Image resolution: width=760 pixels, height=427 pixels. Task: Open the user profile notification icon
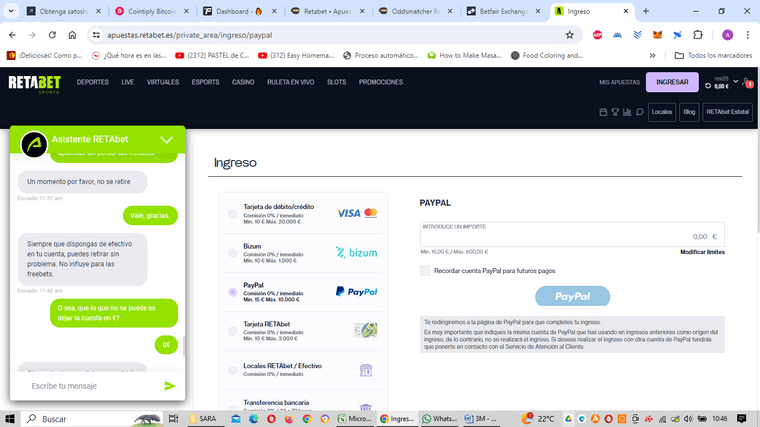[747, 82]
